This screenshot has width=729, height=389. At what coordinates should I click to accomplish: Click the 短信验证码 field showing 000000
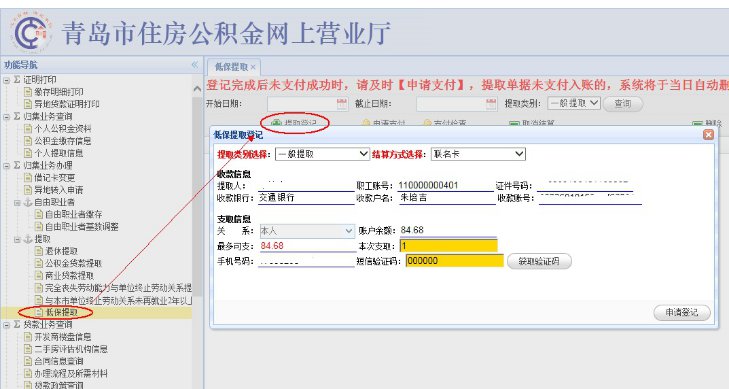click(x=455, y=261)
